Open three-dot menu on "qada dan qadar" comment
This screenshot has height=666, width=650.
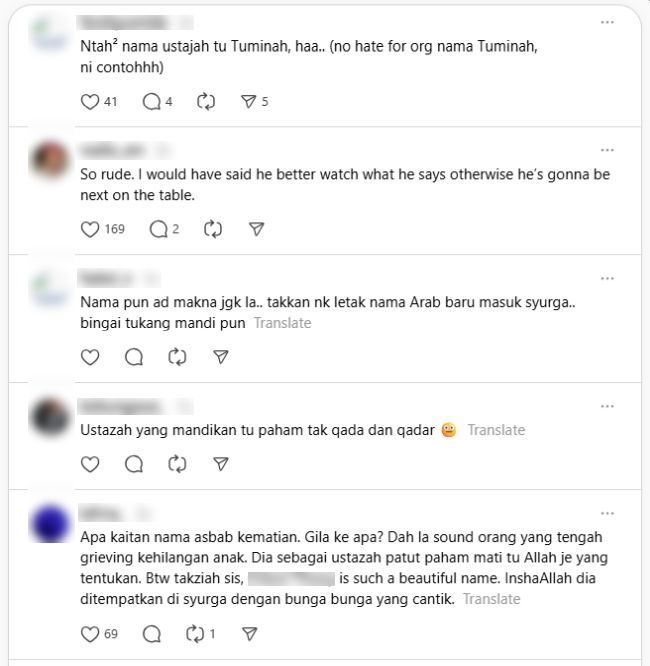click(607, 406)
